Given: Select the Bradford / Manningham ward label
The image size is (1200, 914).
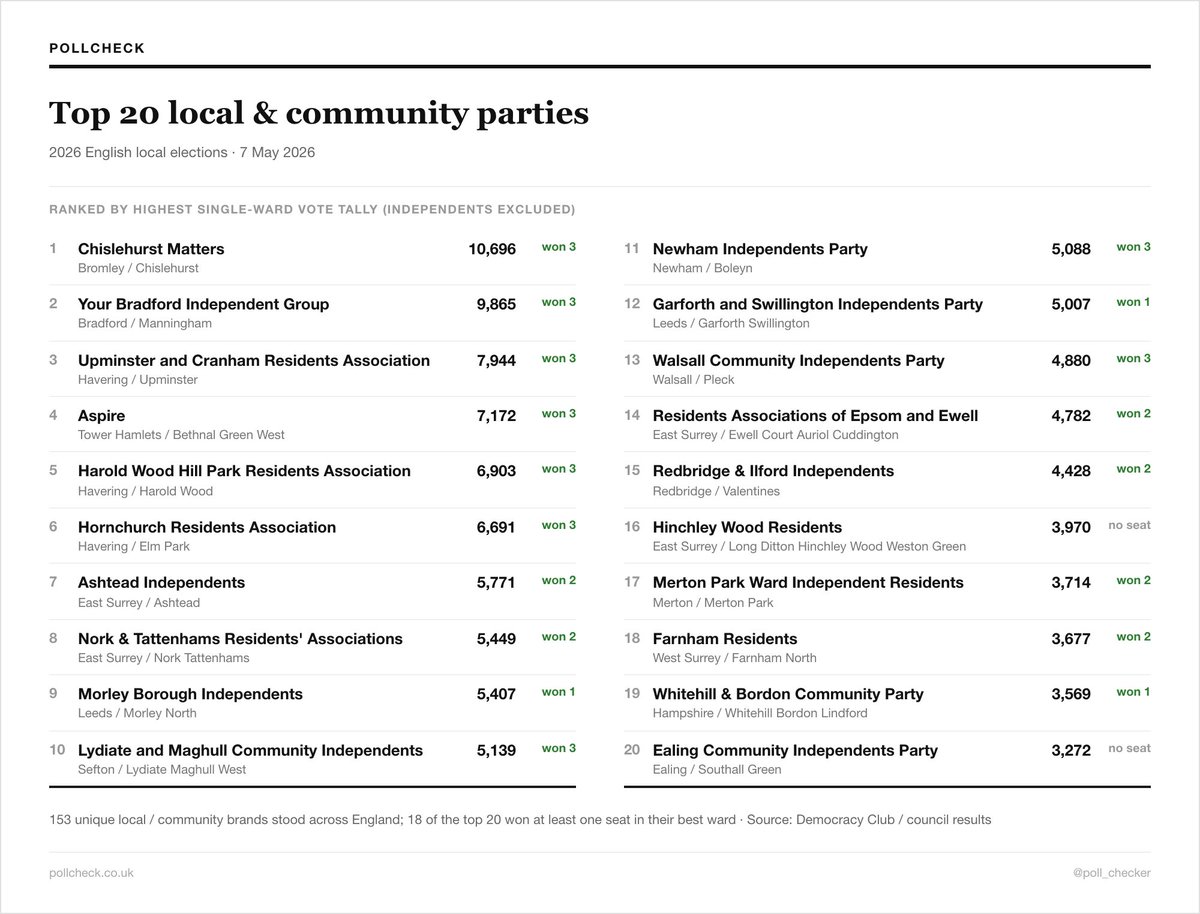Looking at the screenshot, I should point(145,324).
